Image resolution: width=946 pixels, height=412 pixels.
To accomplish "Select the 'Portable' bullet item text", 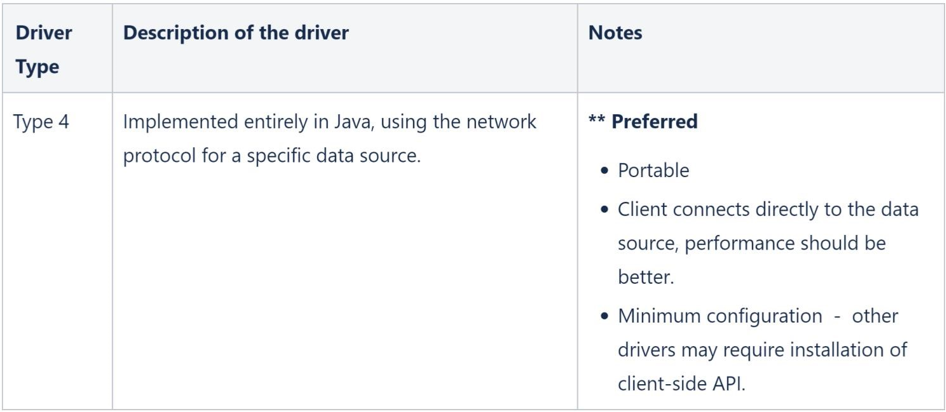I will click(653, 171).
